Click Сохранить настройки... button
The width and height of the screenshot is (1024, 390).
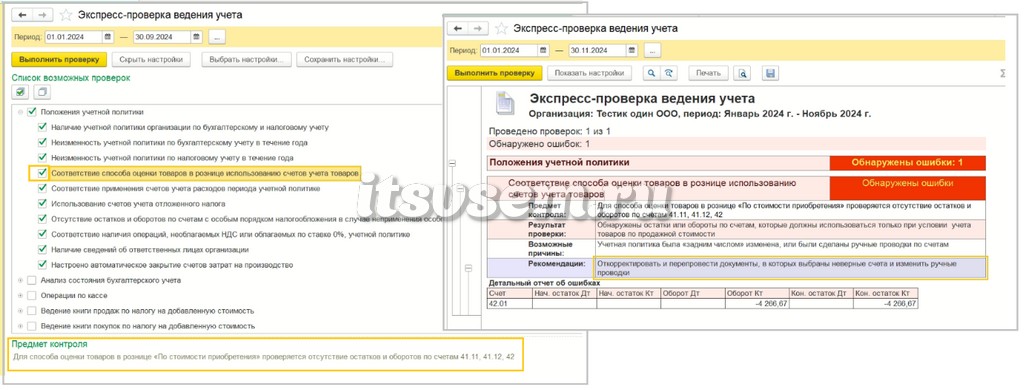pos(345,59)
